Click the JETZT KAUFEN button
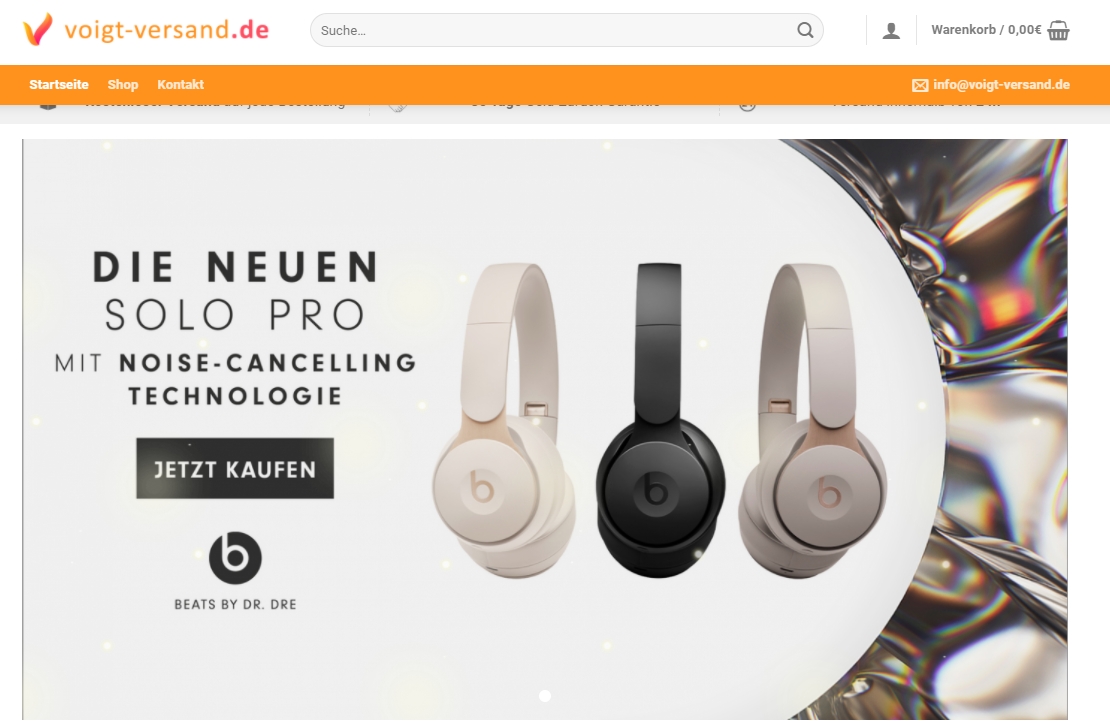The image size is (1110, 721). 235,468
